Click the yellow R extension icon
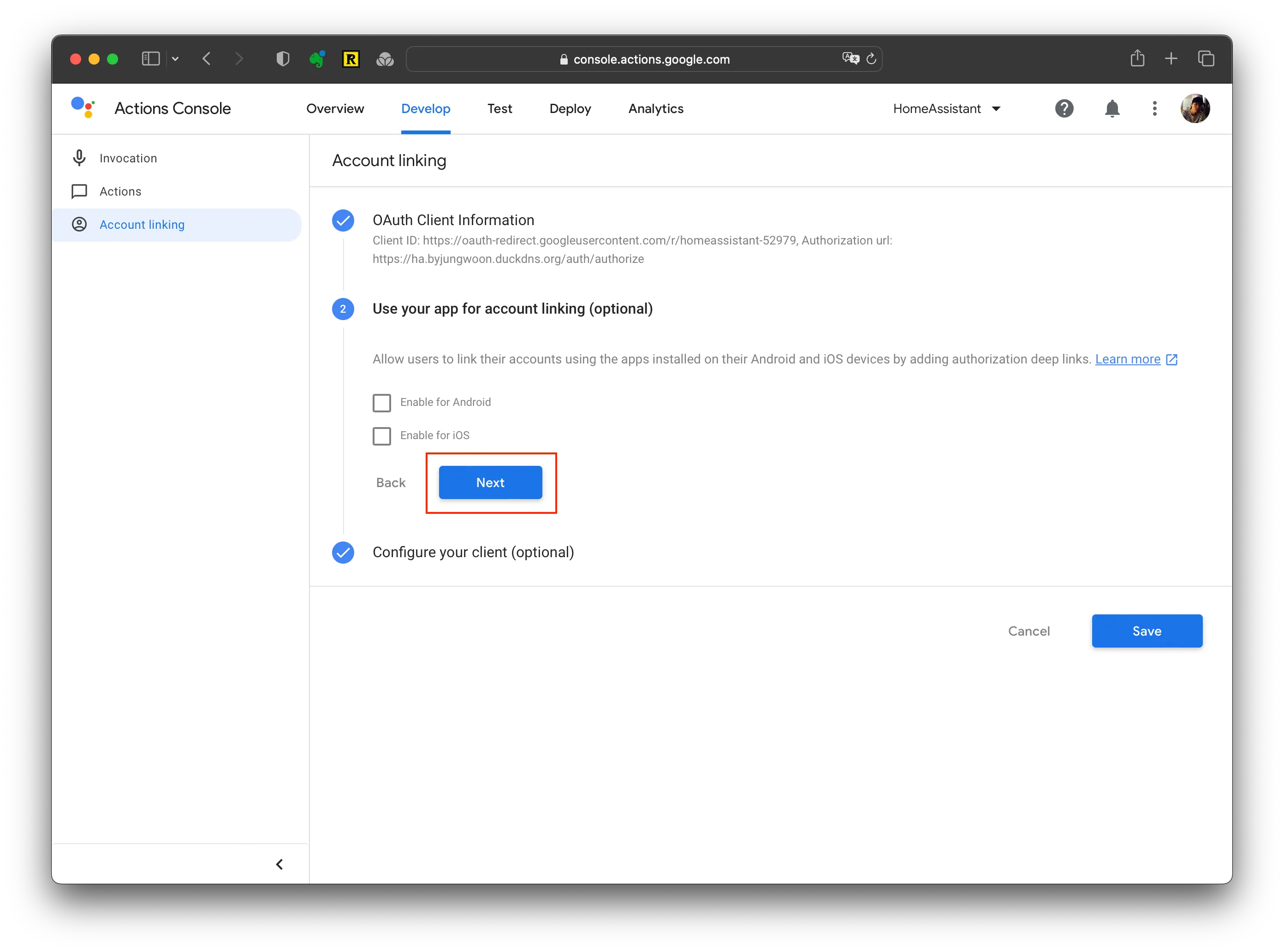Screen dimensions: 1284x952 pyautogui.click(x=351, y=59)
